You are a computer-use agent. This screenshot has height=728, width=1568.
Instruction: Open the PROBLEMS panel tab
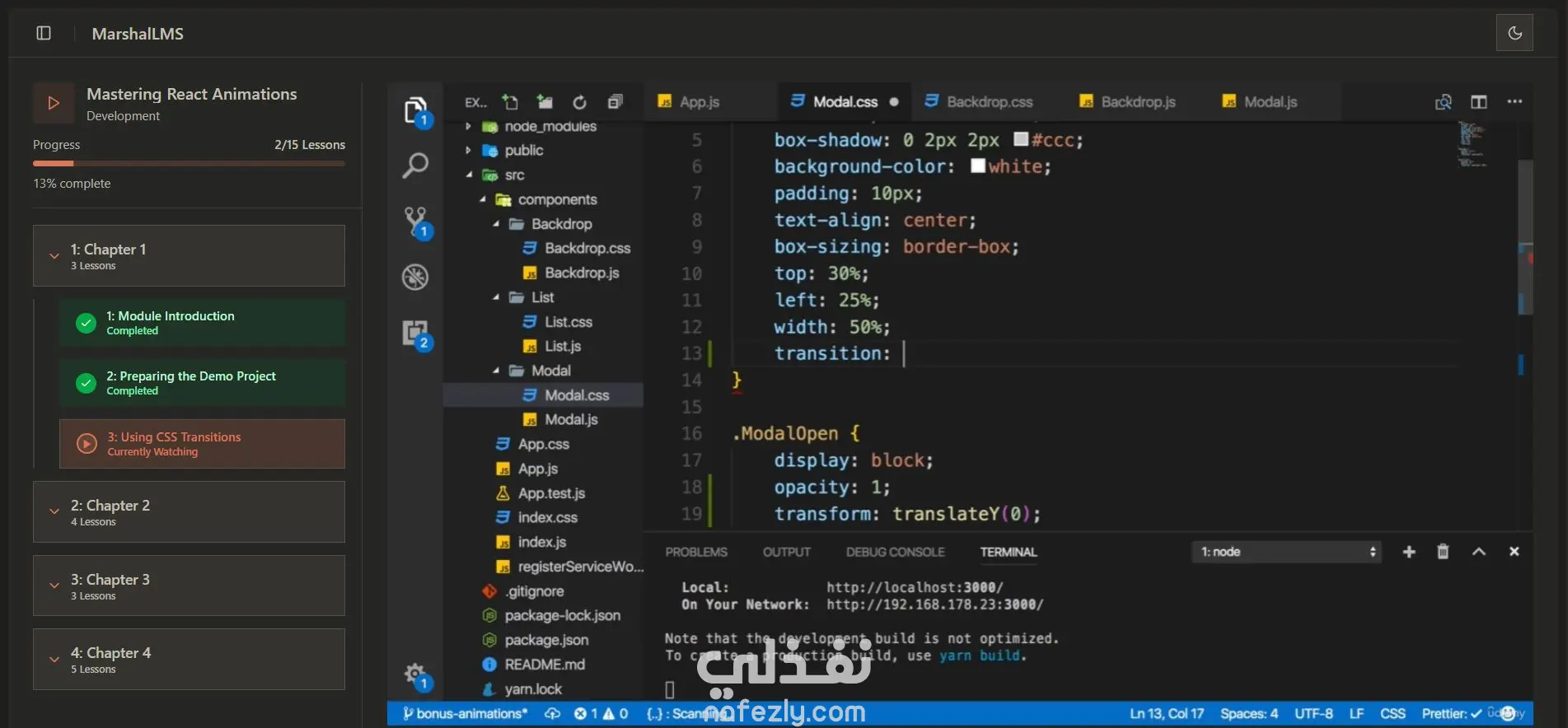(x=696, y=552)
